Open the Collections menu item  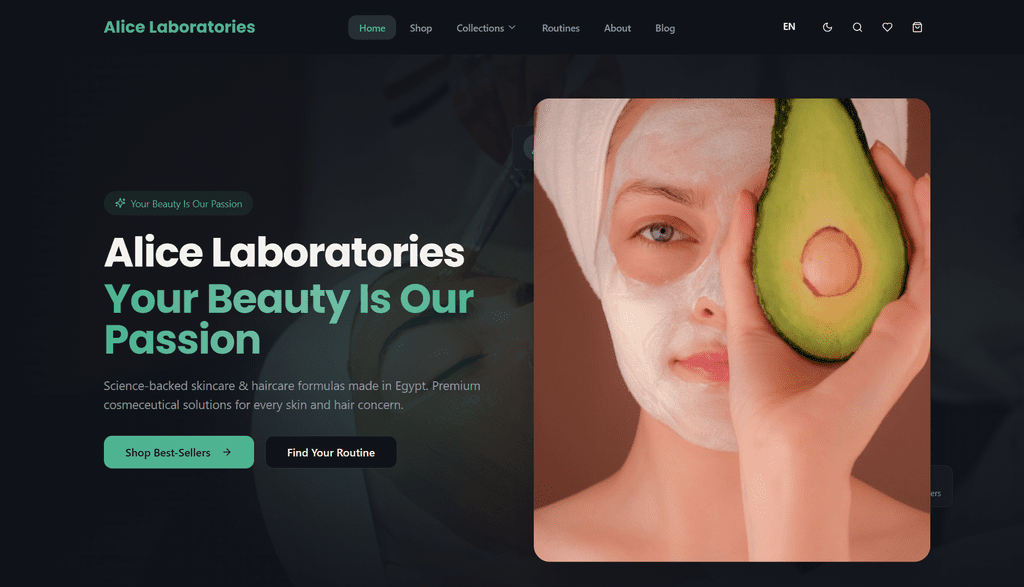coord(486,28)
